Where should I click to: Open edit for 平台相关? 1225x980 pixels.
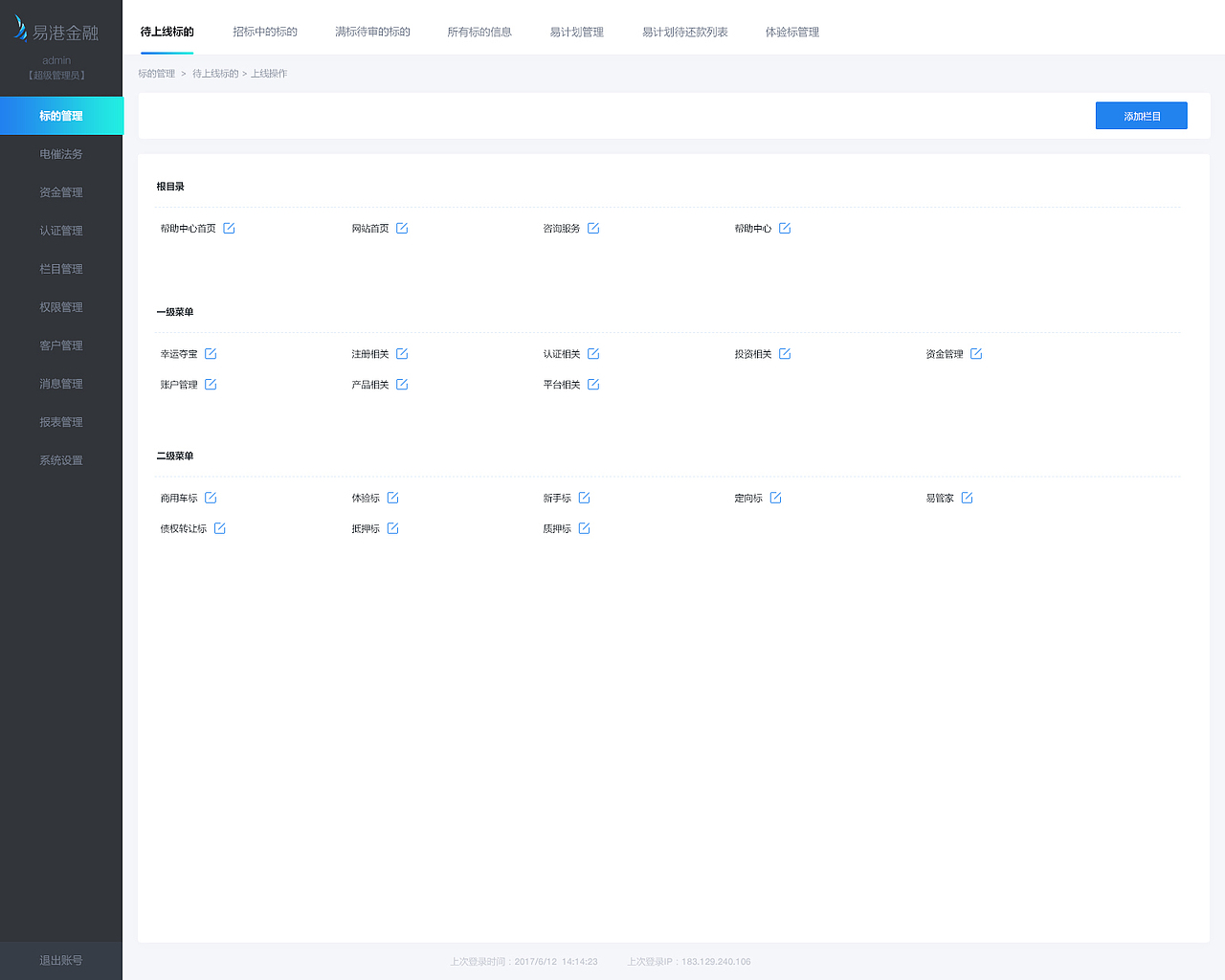(593, 385)
